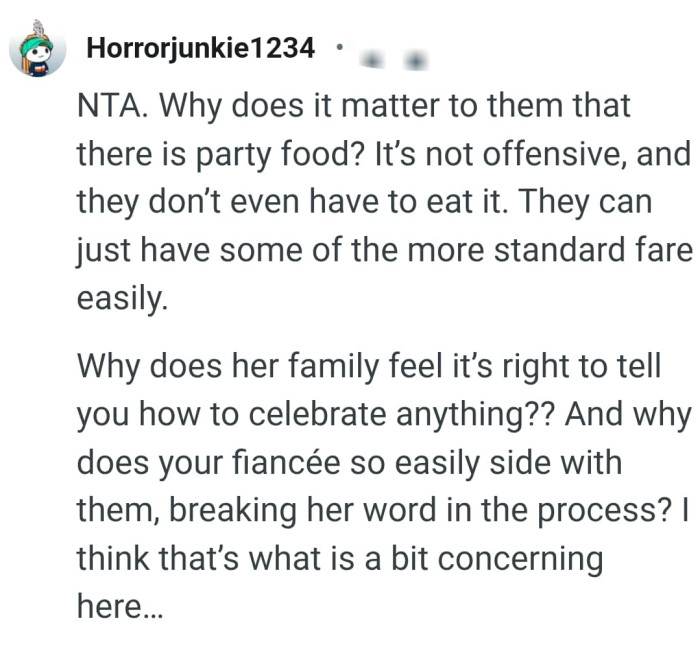Click the word easily. ending the first paragraph
700x647 pixels.
click(x=118, y=298)
